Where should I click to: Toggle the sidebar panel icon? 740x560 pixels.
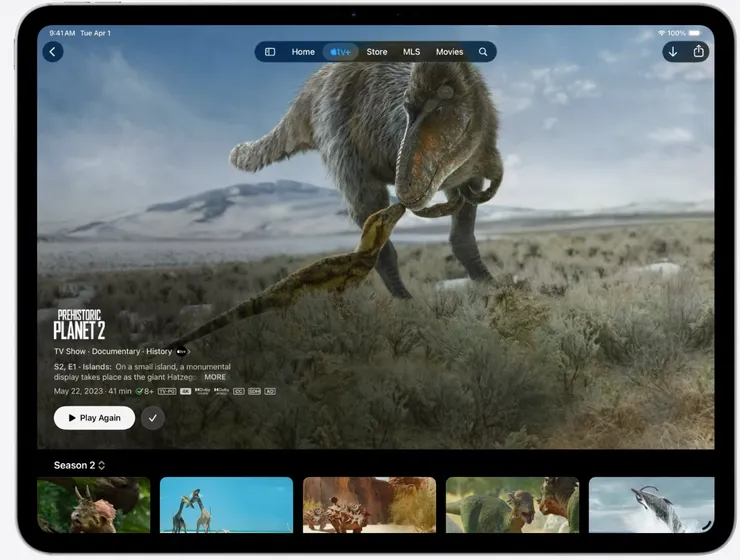pyautogui.click(x=270, y=52)
